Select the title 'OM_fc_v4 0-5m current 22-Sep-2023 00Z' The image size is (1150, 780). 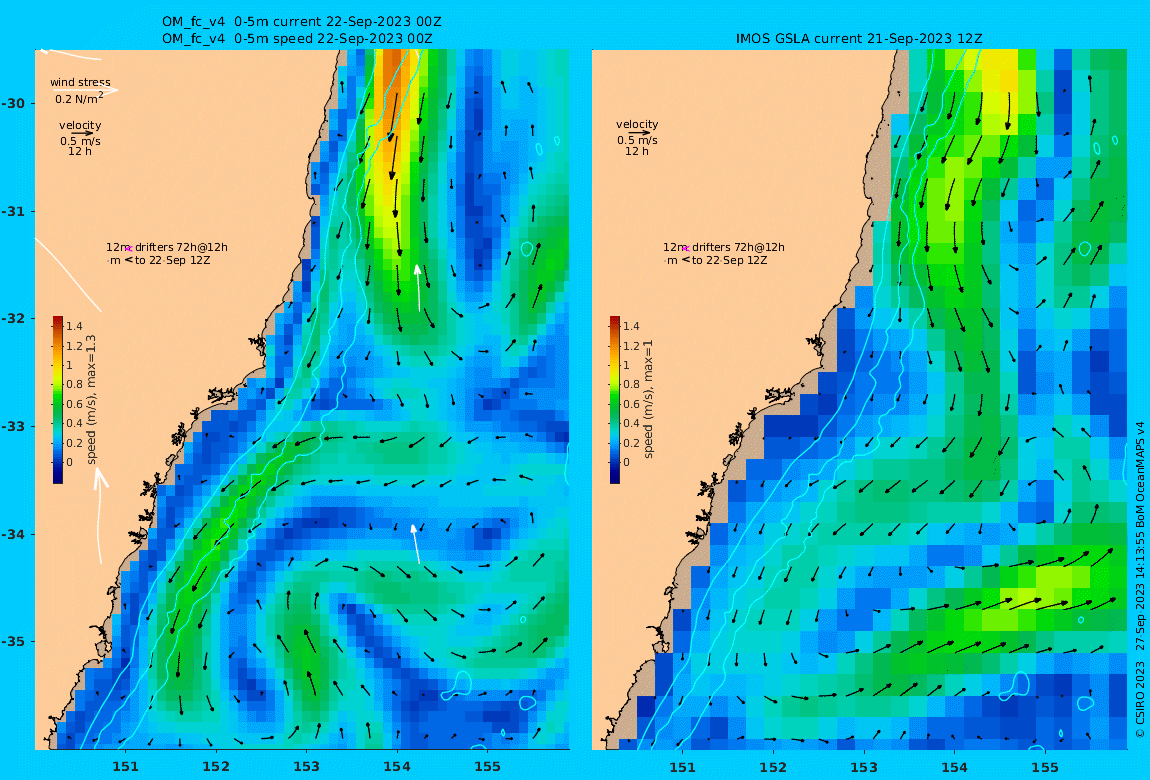301,22
